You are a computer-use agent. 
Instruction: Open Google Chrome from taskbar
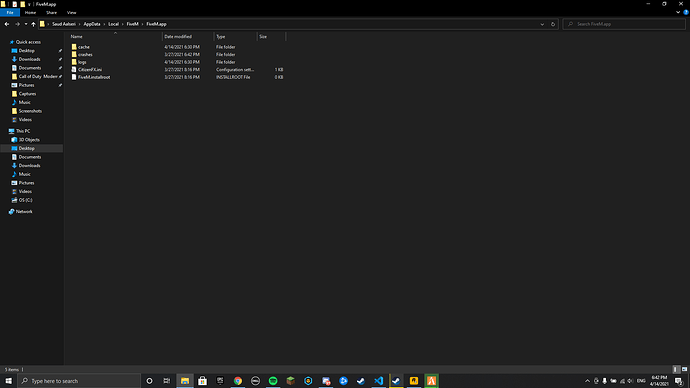pyautogui.click(x=238, y=381)
